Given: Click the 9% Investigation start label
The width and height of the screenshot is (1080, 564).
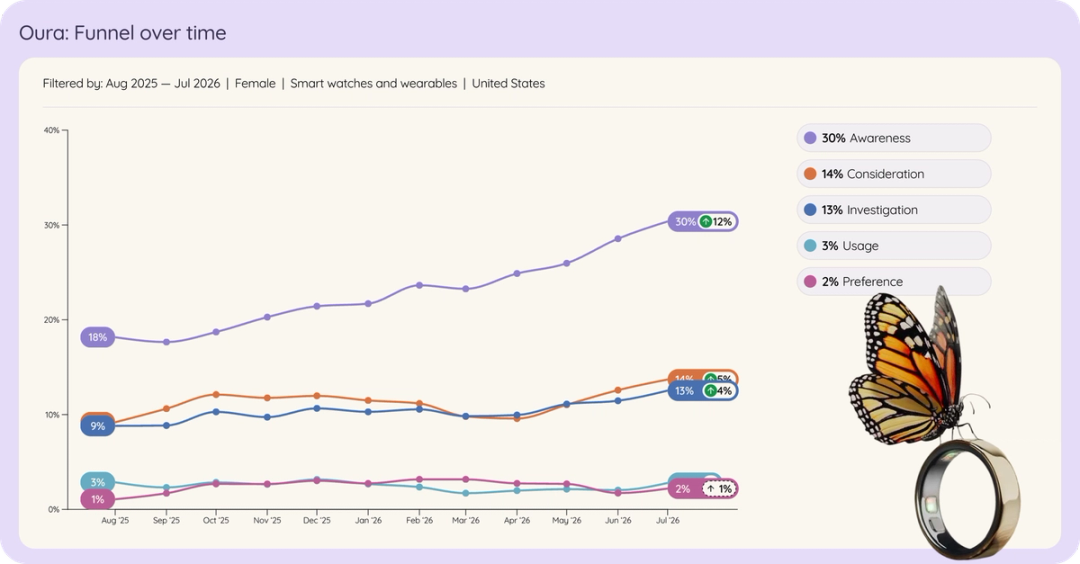Looking at the screenshot, I should 98,426.
